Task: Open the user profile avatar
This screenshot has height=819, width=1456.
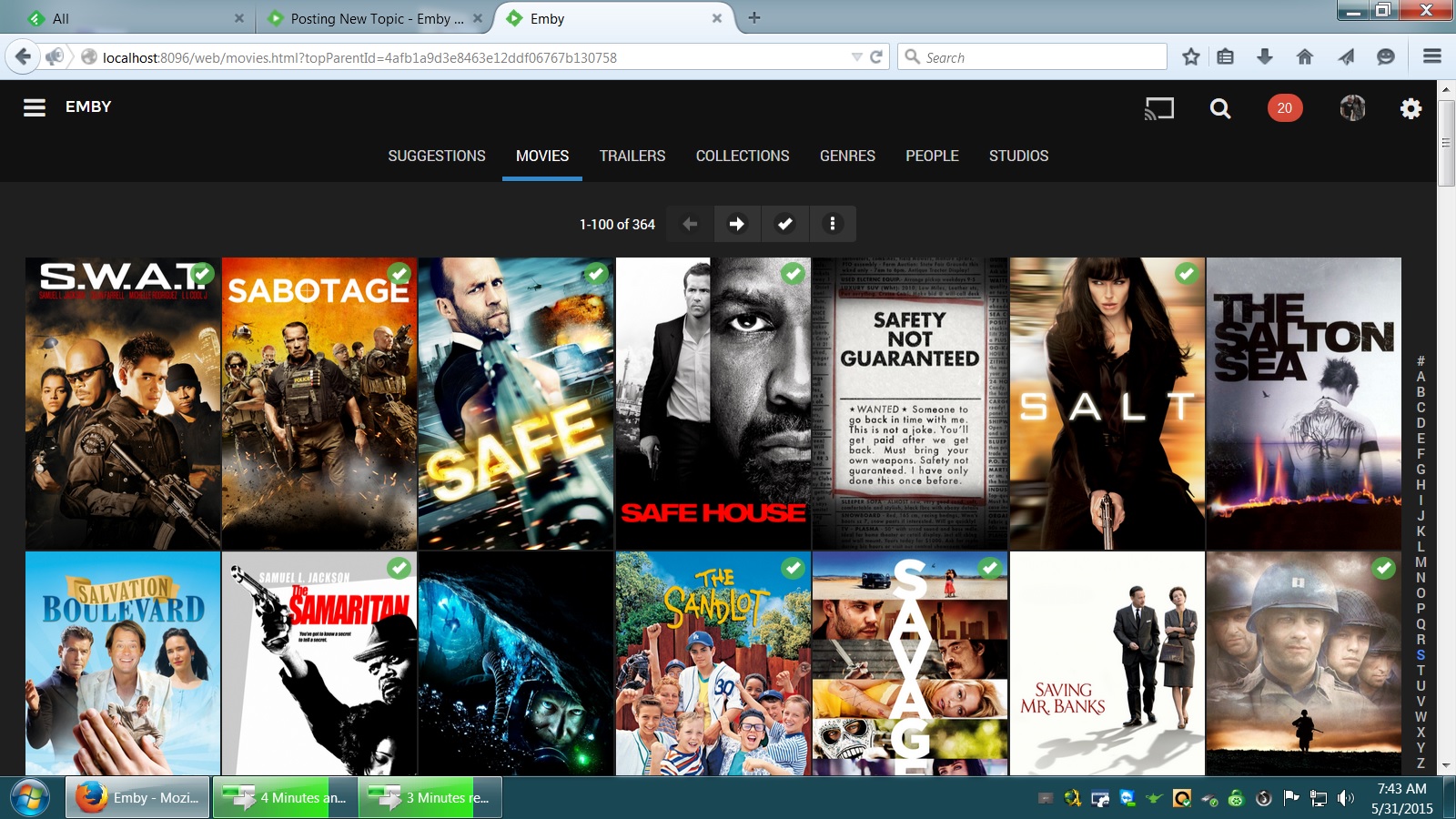Action: [x=1352, y=108]
